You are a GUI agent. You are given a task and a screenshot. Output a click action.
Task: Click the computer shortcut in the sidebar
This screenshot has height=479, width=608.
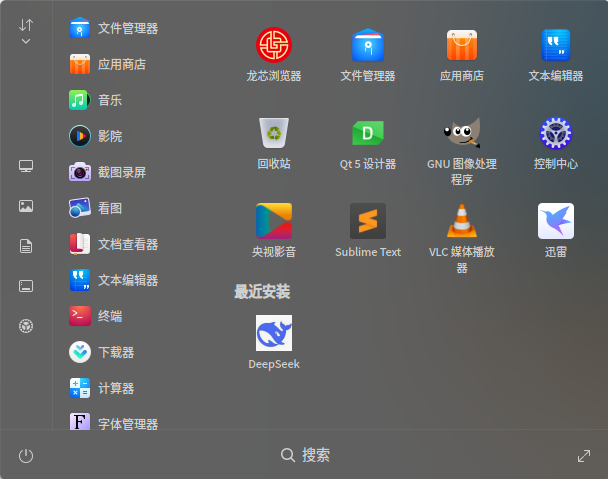tap(26, 166)
